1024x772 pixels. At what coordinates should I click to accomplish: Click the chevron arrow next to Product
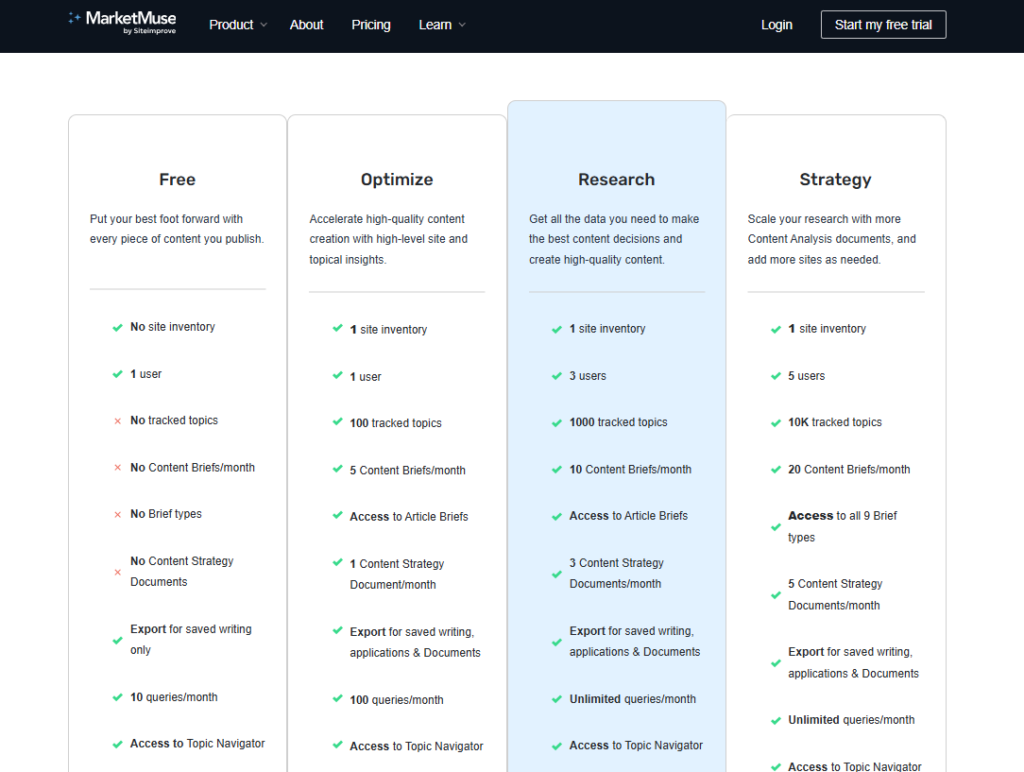click(262, 25)
